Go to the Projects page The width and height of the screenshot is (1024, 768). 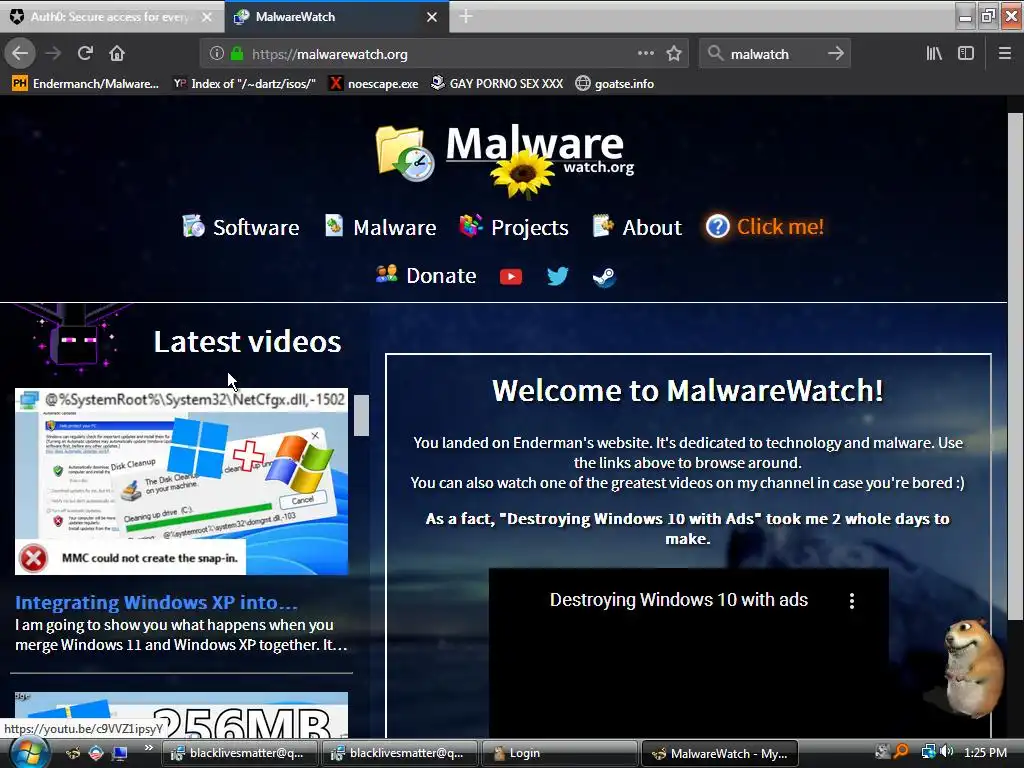tap(514, 227)
